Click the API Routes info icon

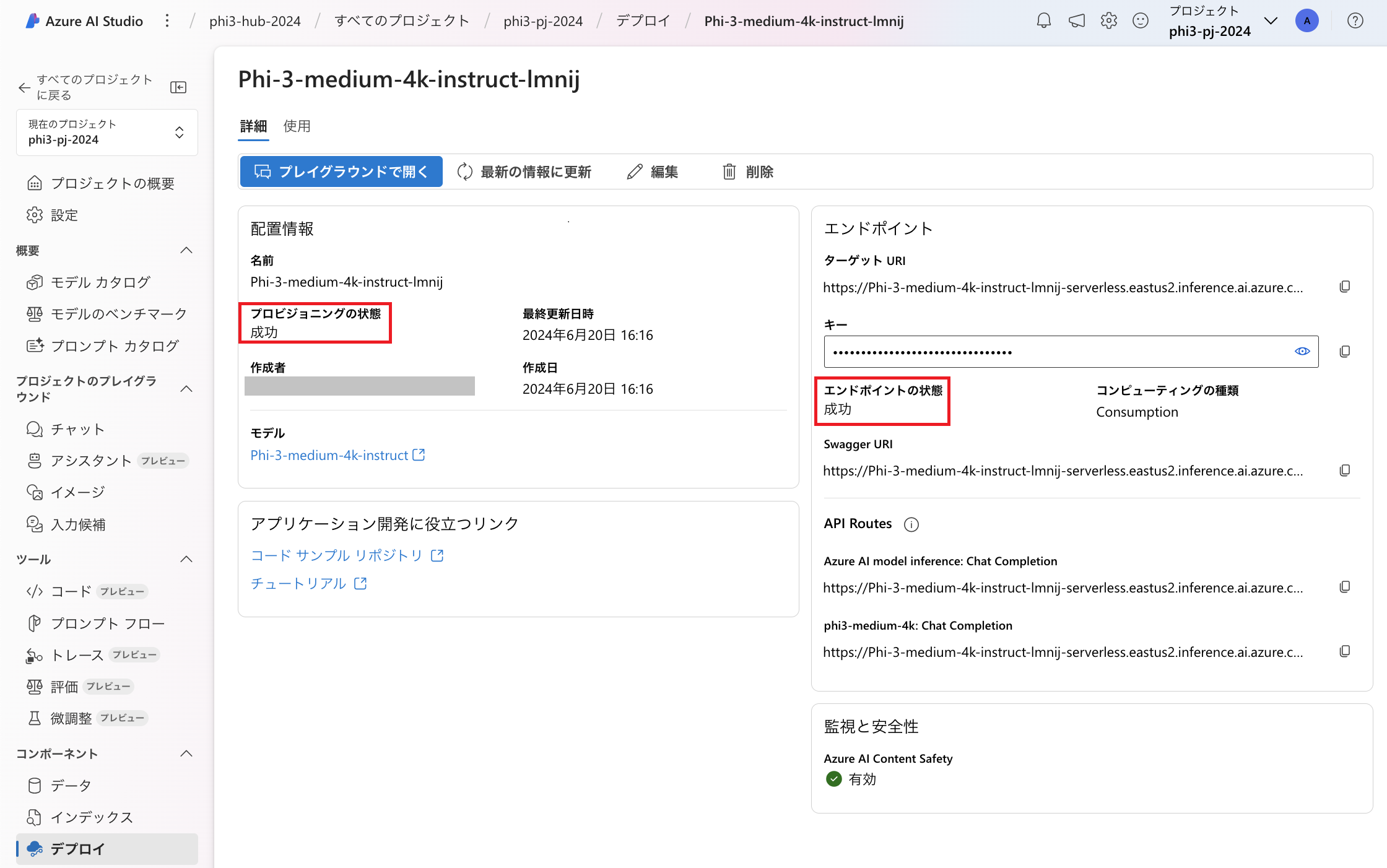[911, 524]
